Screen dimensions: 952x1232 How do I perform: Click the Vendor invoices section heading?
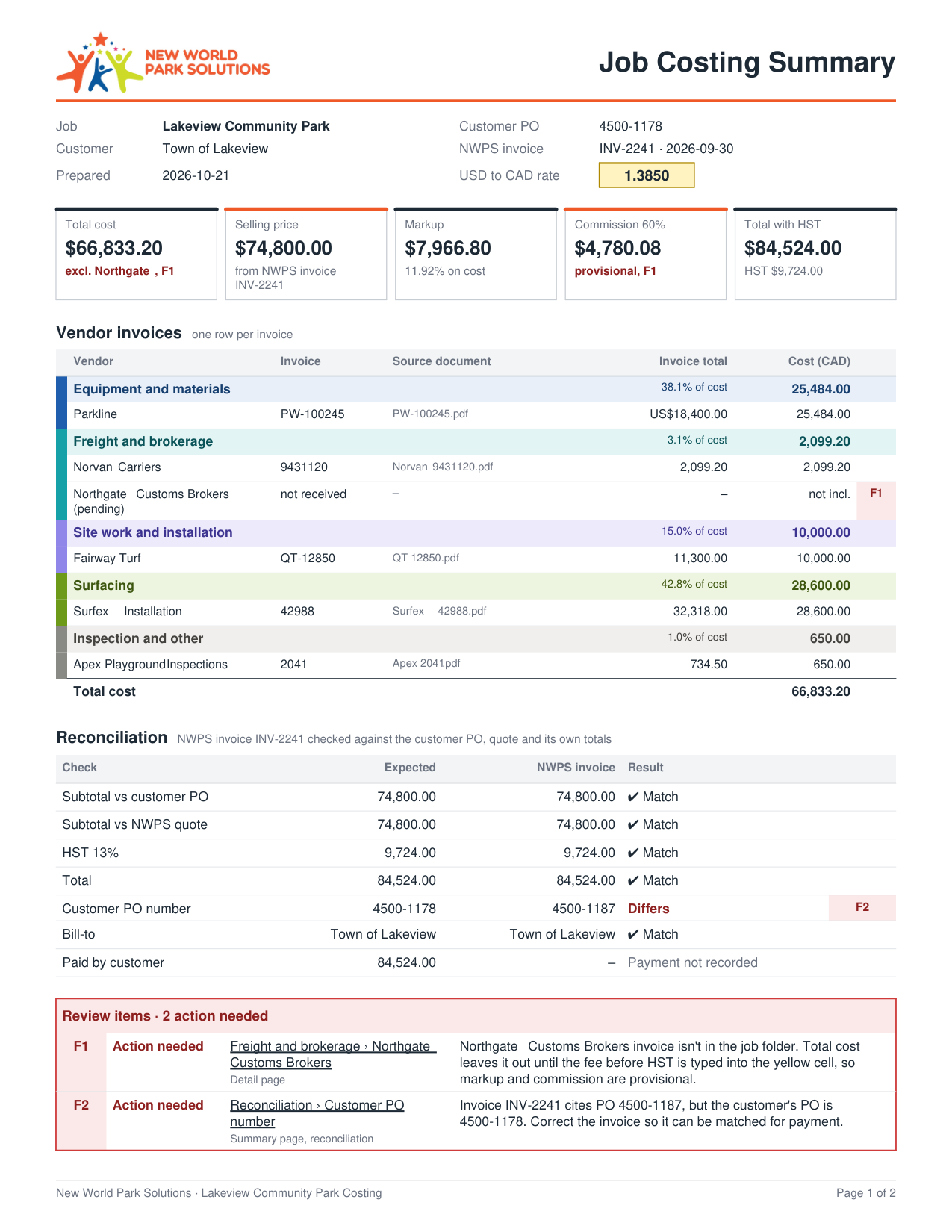(x=119, y=333)
